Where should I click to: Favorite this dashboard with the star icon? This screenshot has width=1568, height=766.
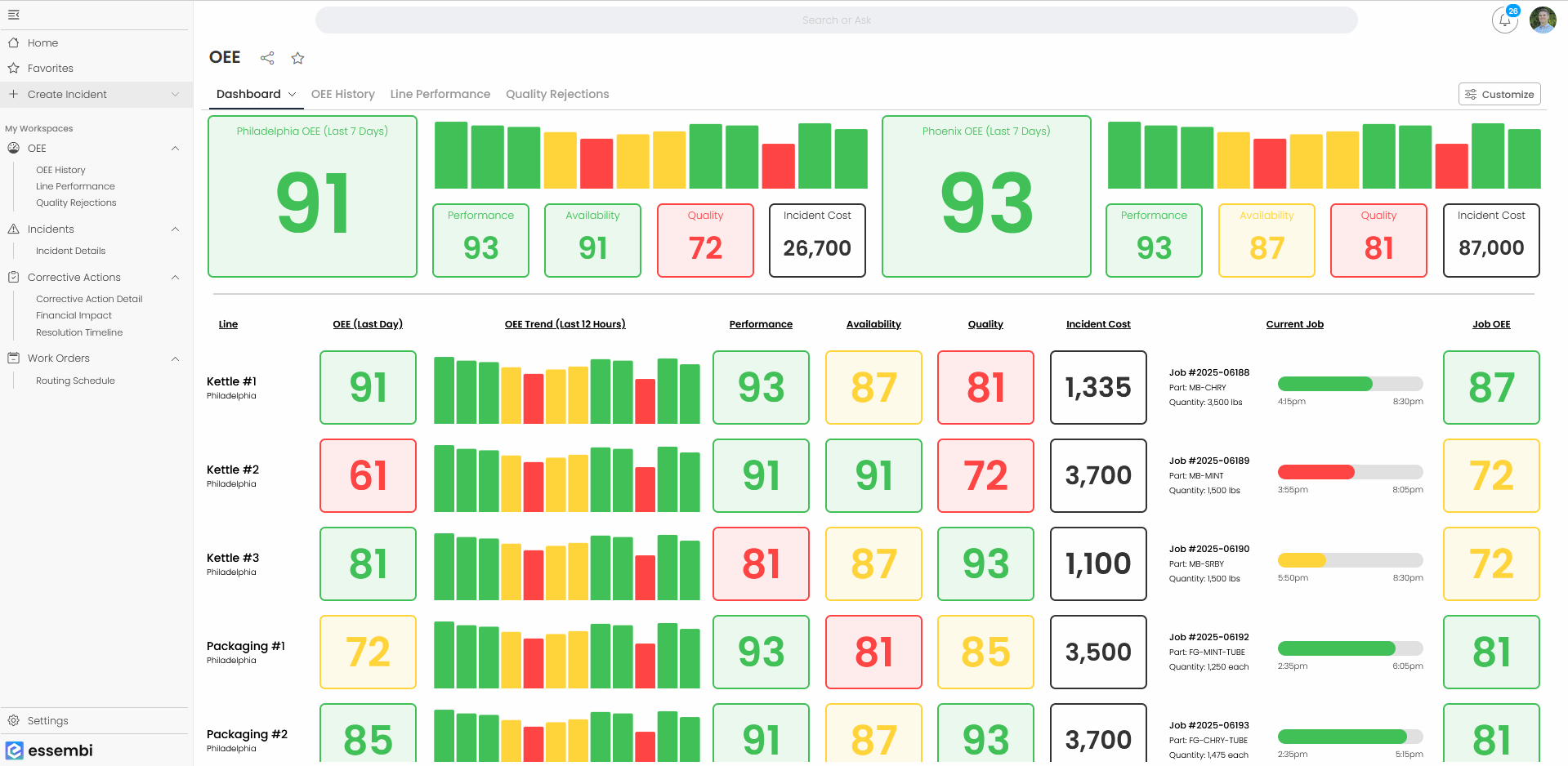click(x=297, y=58)
